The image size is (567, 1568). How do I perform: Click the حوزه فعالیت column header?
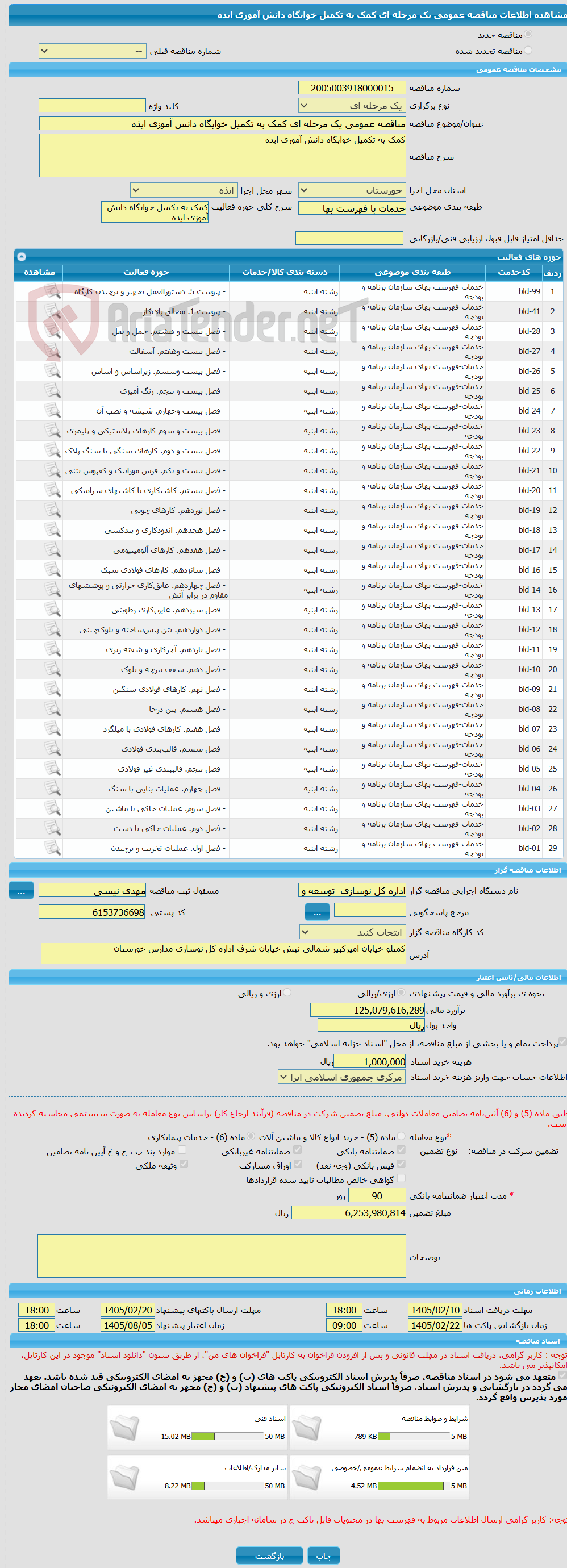pyautogui.click(x=146, y=272)
